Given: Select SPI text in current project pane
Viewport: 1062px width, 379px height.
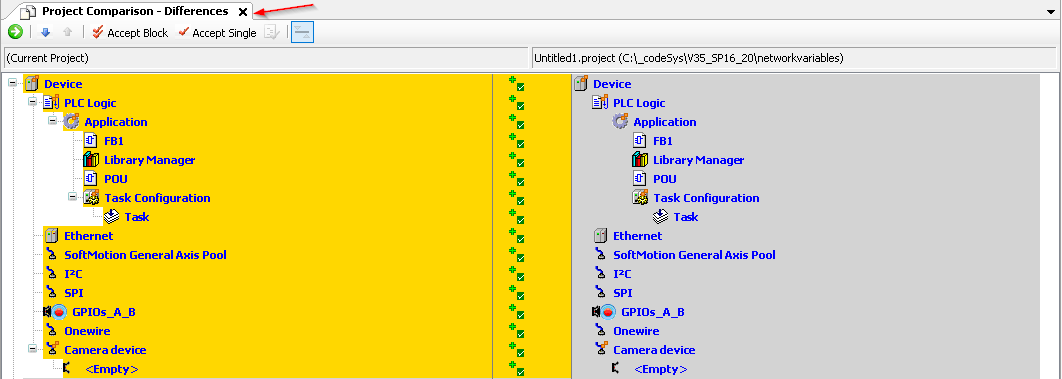Looking at the screenshot, I should tap(74, 293).
